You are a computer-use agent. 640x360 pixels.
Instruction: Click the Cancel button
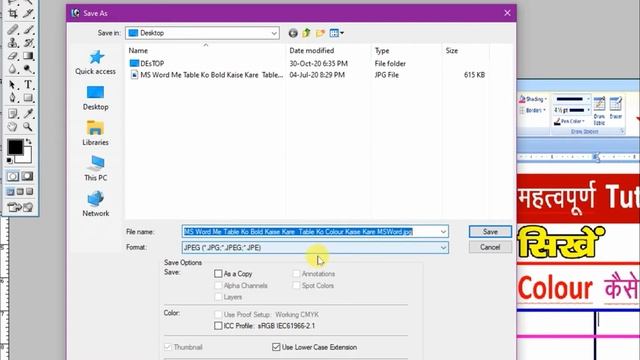pos(490,247)
